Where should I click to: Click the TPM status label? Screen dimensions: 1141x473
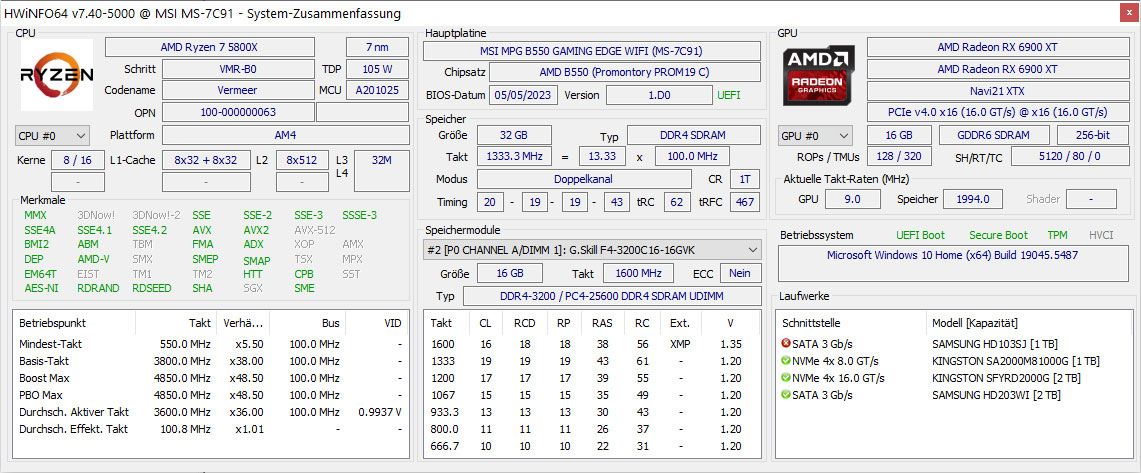point(1057,235)
